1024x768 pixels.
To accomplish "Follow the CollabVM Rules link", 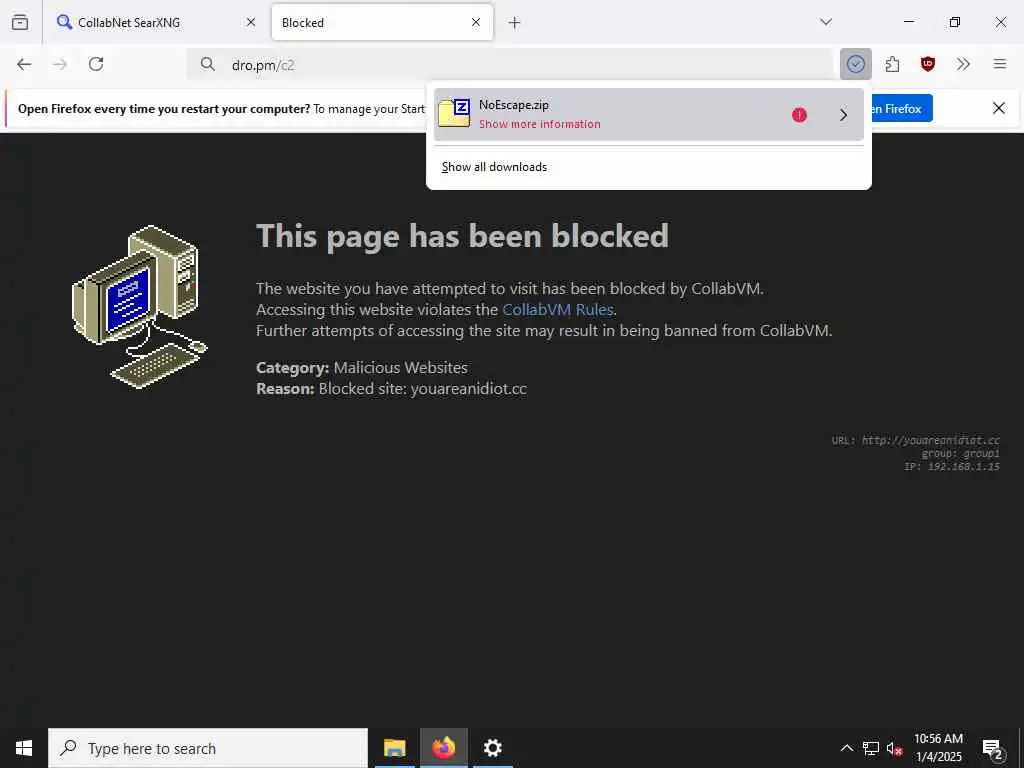I will click(558, 310).
